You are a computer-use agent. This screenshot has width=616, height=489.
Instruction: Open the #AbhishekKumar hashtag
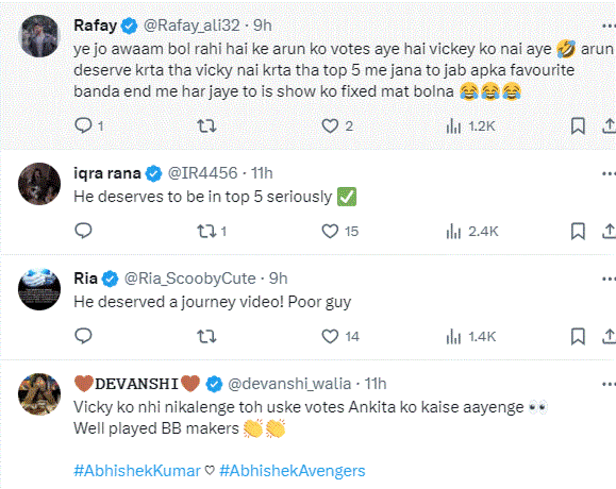[137, 470]
